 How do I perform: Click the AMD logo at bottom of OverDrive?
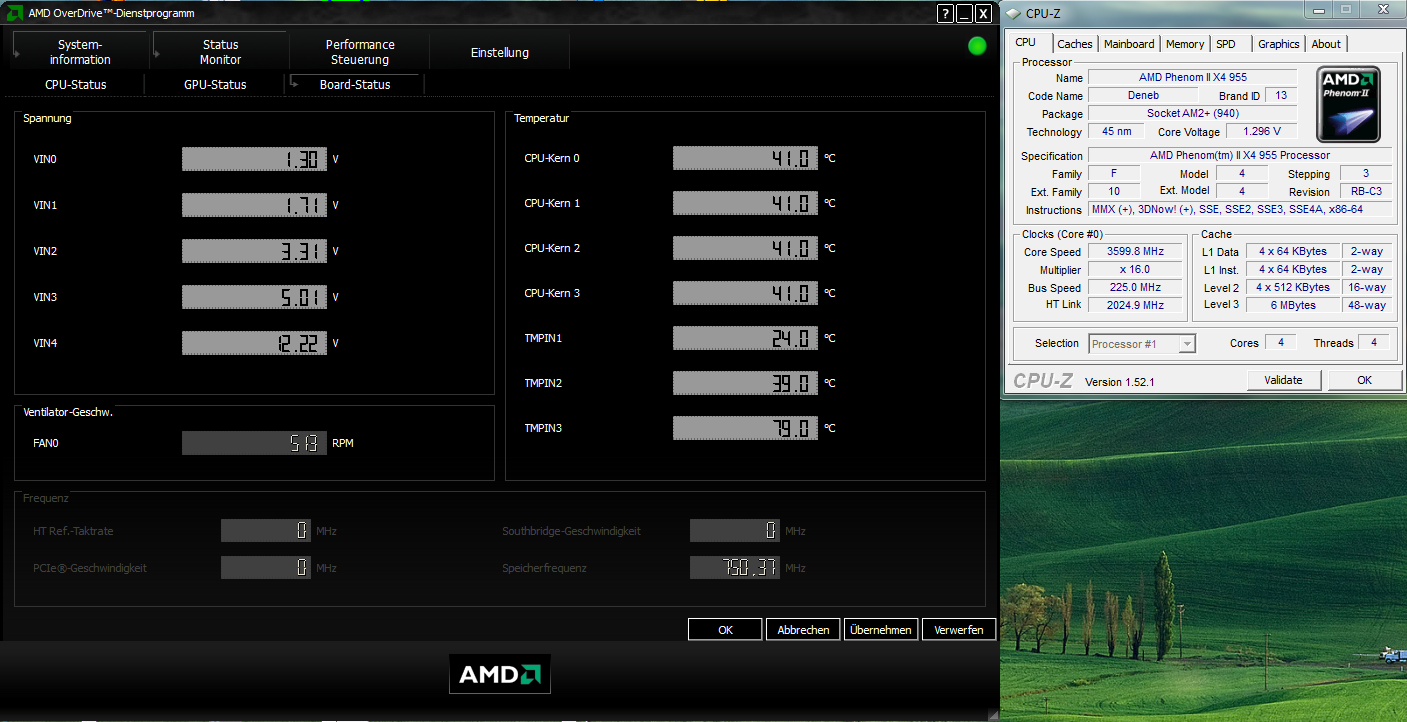[500, 674]
